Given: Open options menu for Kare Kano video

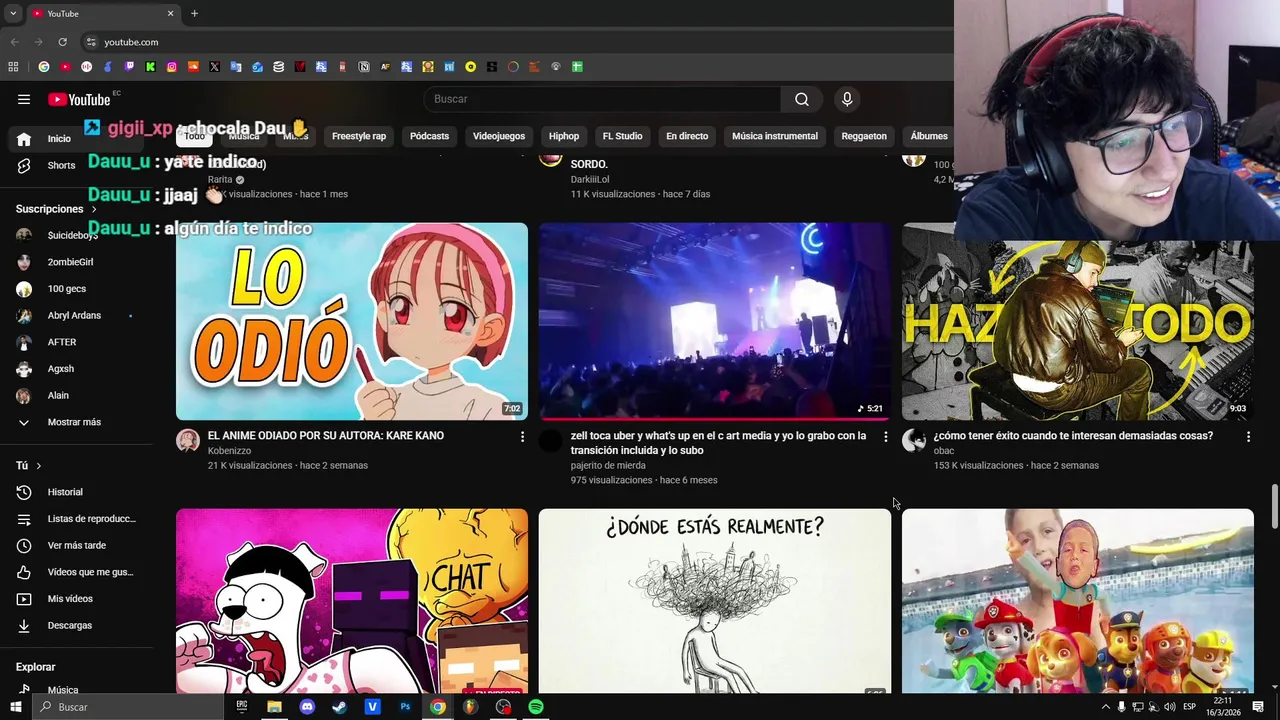Looking at the screenshot, I should [522, 437].
